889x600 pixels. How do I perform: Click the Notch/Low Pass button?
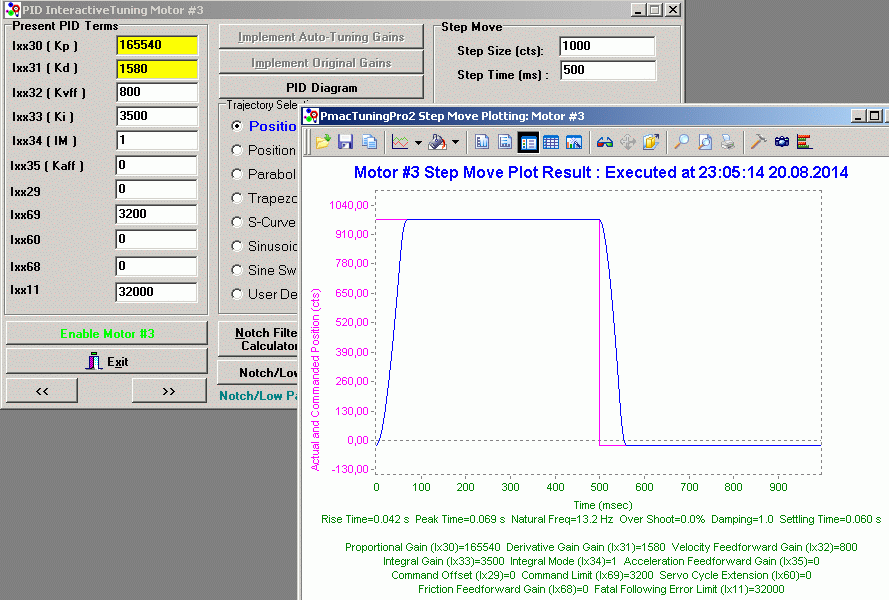(258, 373)
